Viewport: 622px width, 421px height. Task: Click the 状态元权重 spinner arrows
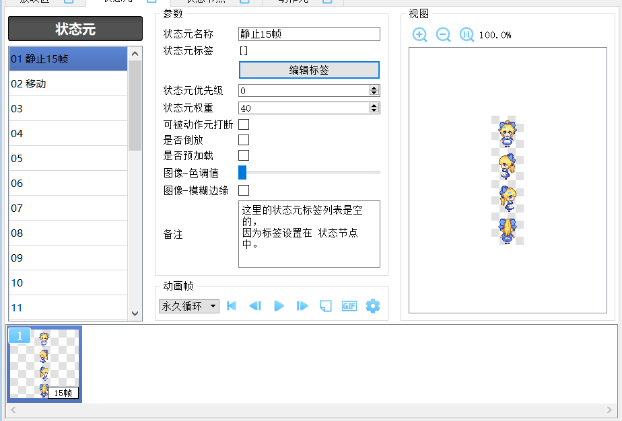click(x=374, y=107)
